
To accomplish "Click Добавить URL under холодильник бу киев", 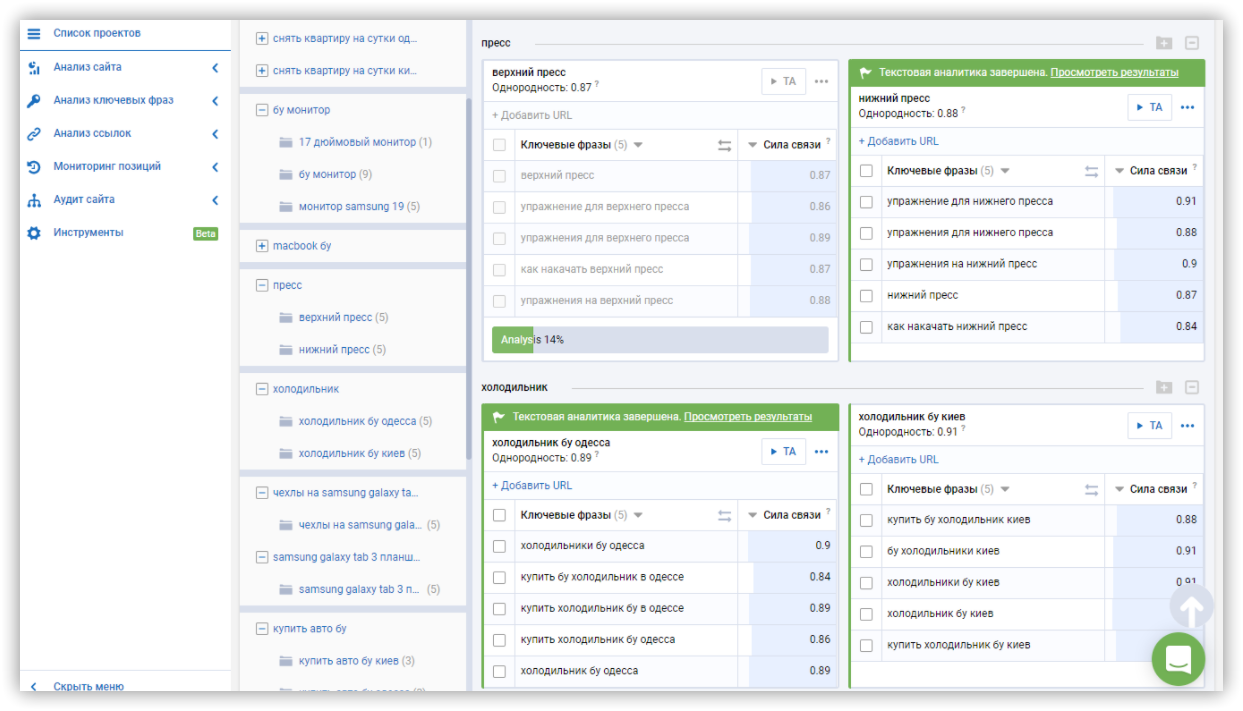I will click(x=898, y=460).
